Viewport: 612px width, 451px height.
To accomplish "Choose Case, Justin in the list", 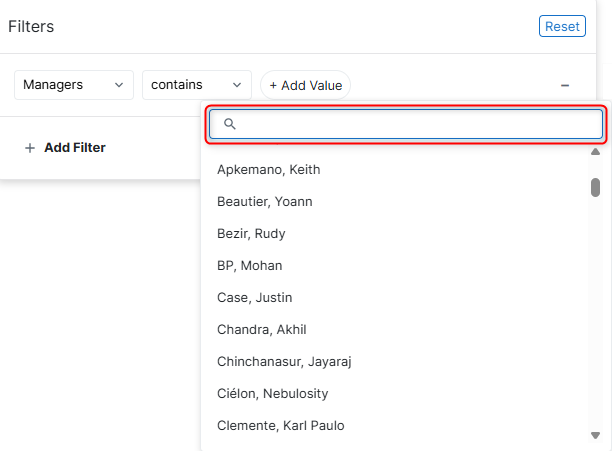I will click(x=254, y=297).
